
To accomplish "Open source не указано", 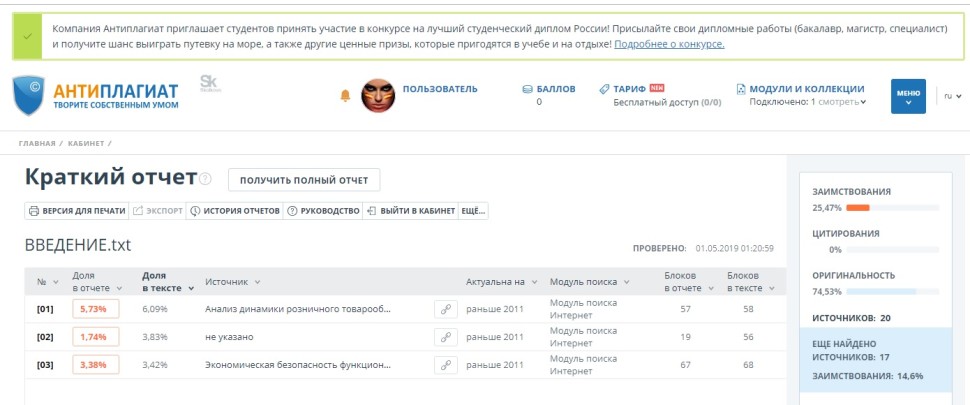I will coord(229,337).
